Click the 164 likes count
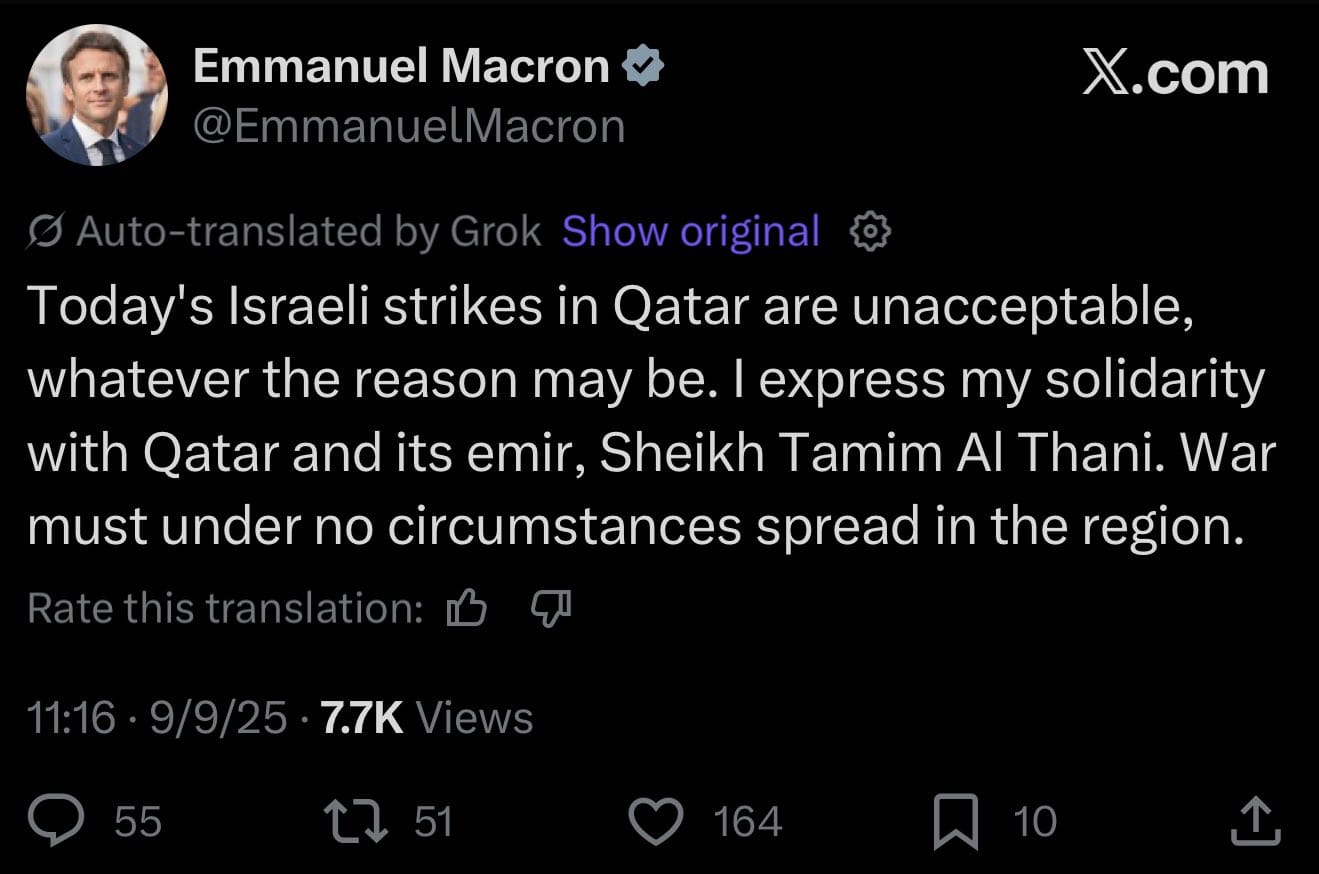 tap(747, 822)
